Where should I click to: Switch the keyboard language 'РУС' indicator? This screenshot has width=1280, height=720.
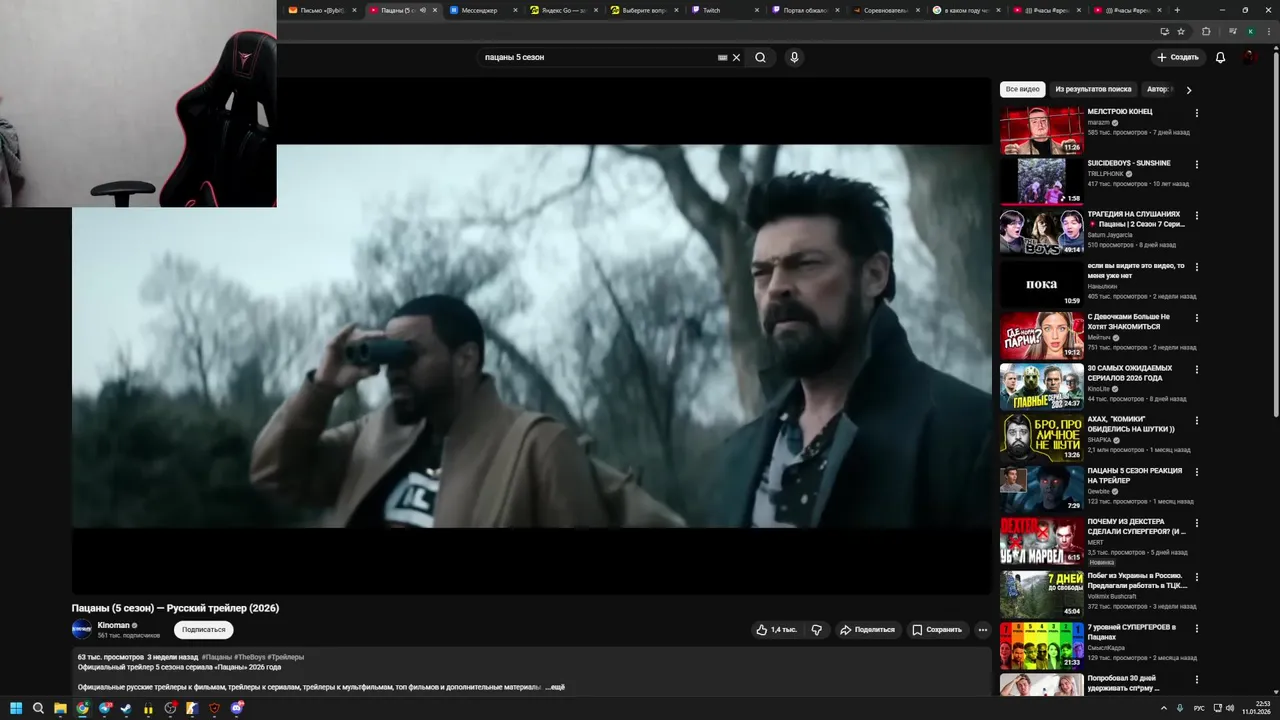[1199, 708]
